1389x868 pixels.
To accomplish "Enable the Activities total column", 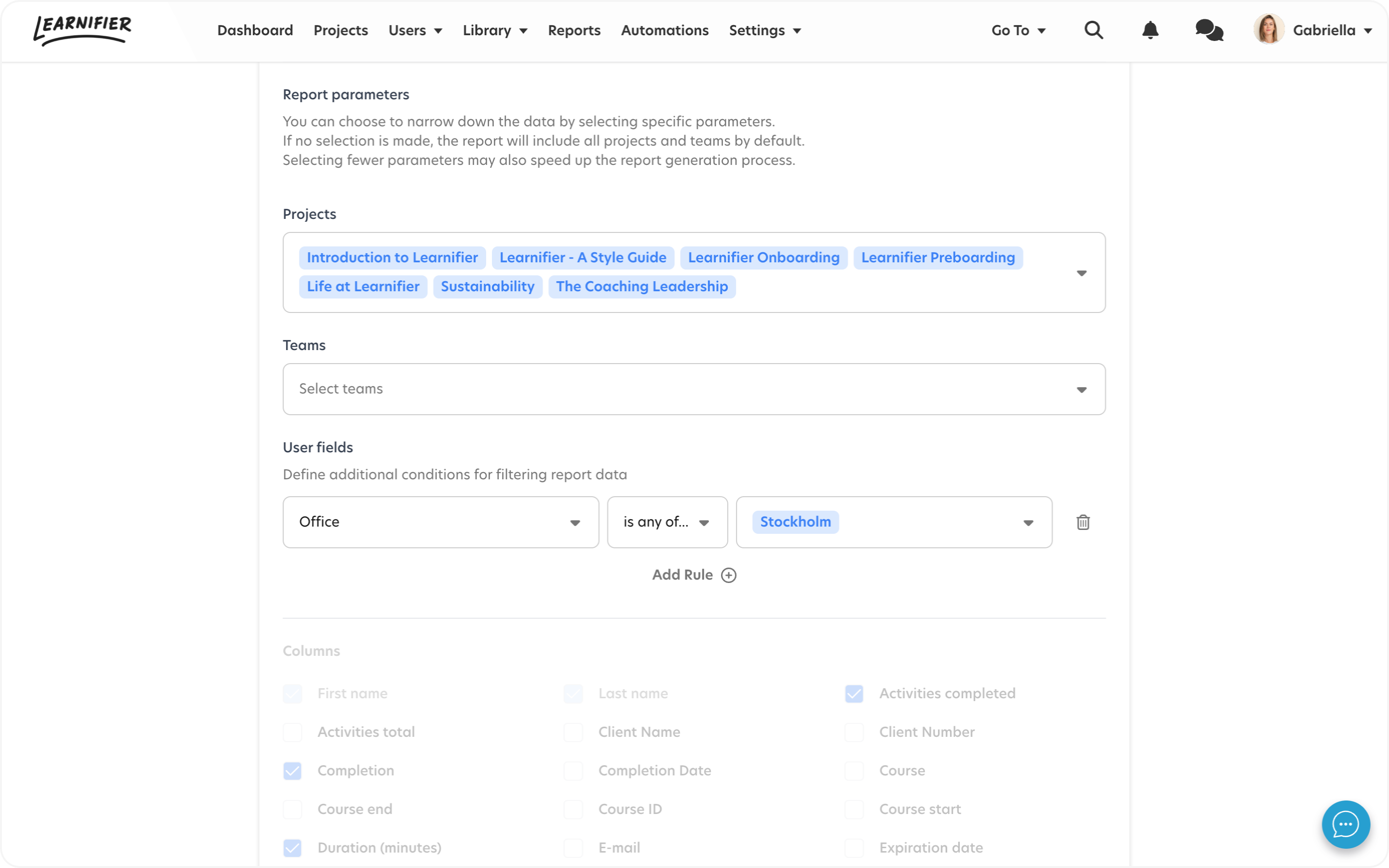I will [x=292, y=732].
